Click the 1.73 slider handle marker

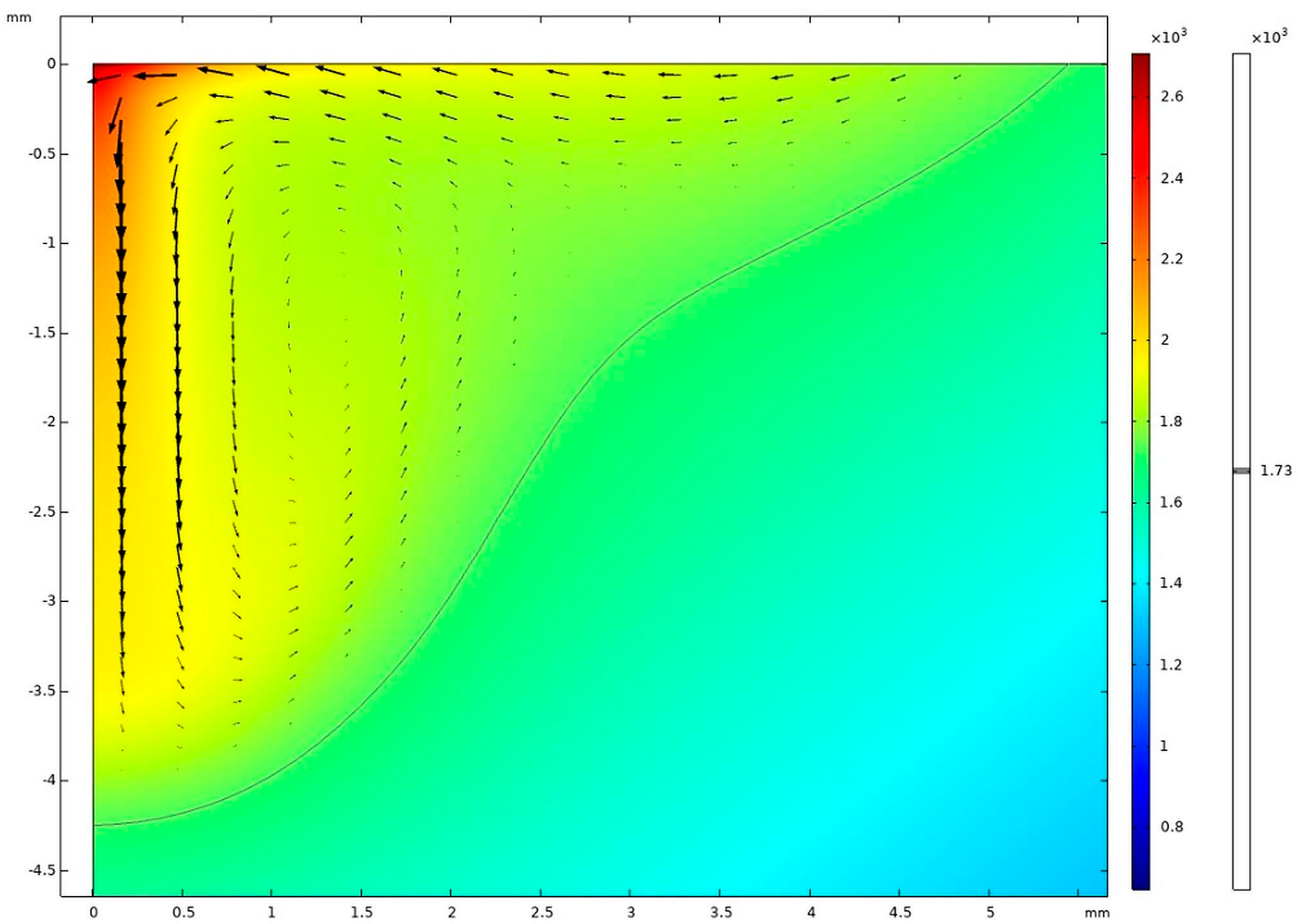pos(1241,471)
